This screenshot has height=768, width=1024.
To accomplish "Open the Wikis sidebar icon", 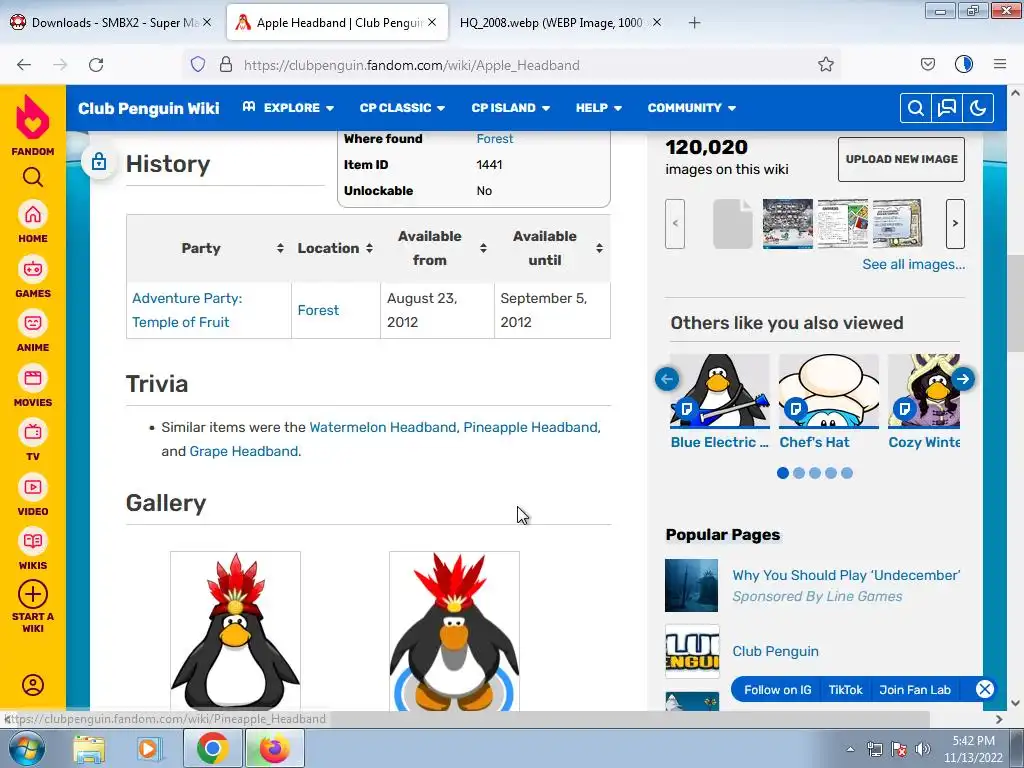I will click(x=33, y=541).
